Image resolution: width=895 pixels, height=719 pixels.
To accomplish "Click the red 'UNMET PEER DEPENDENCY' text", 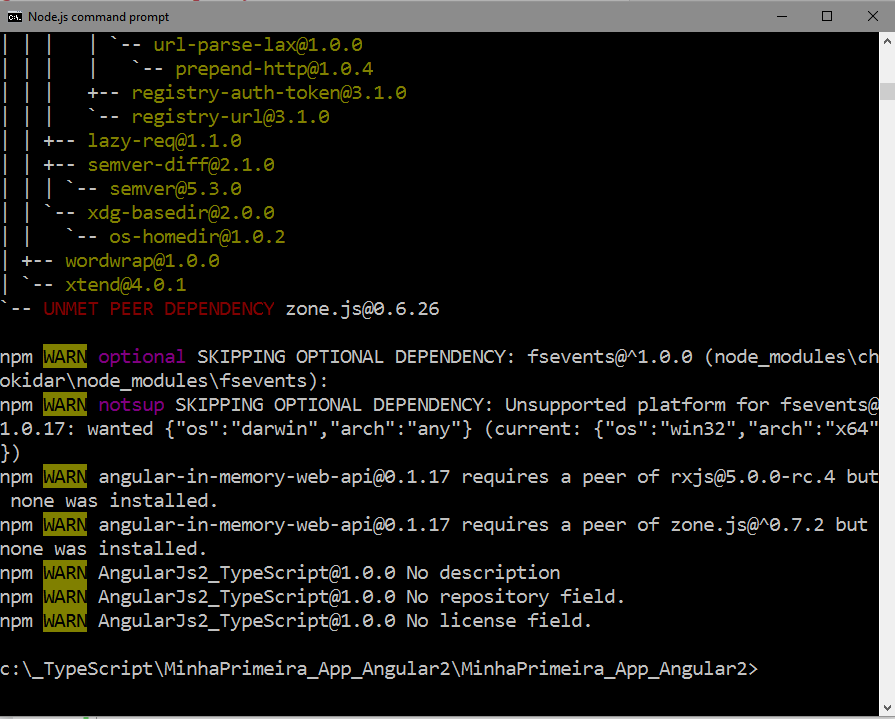I will click(159, 309).
